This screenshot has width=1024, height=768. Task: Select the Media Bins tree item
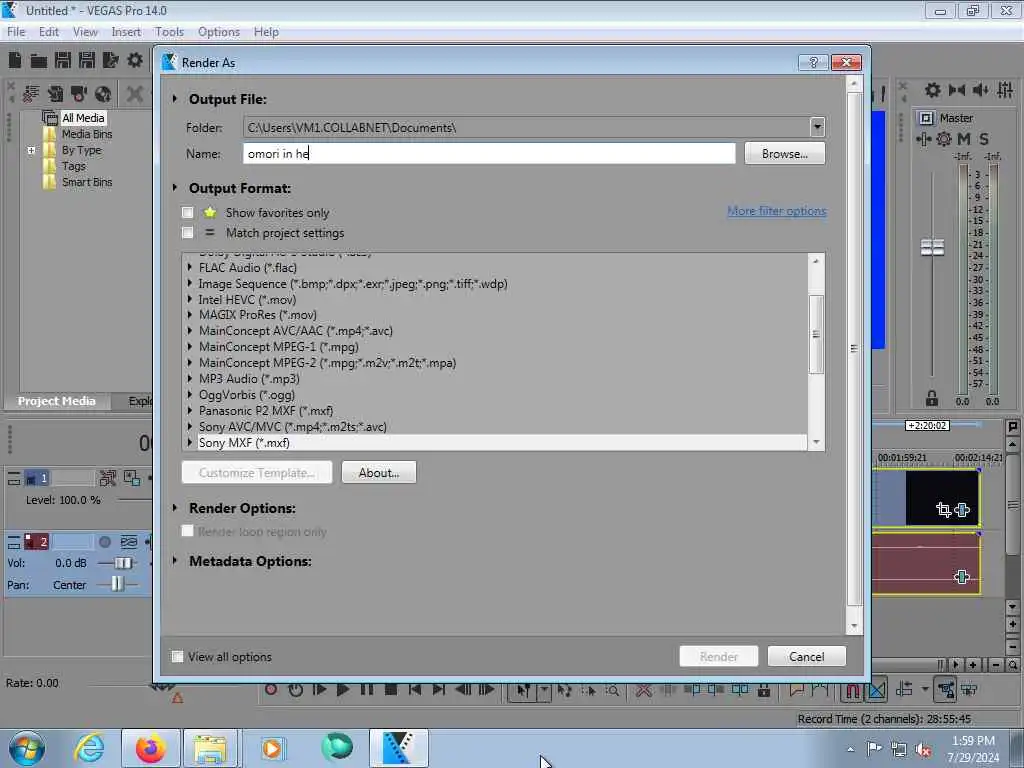coord(87,134)
